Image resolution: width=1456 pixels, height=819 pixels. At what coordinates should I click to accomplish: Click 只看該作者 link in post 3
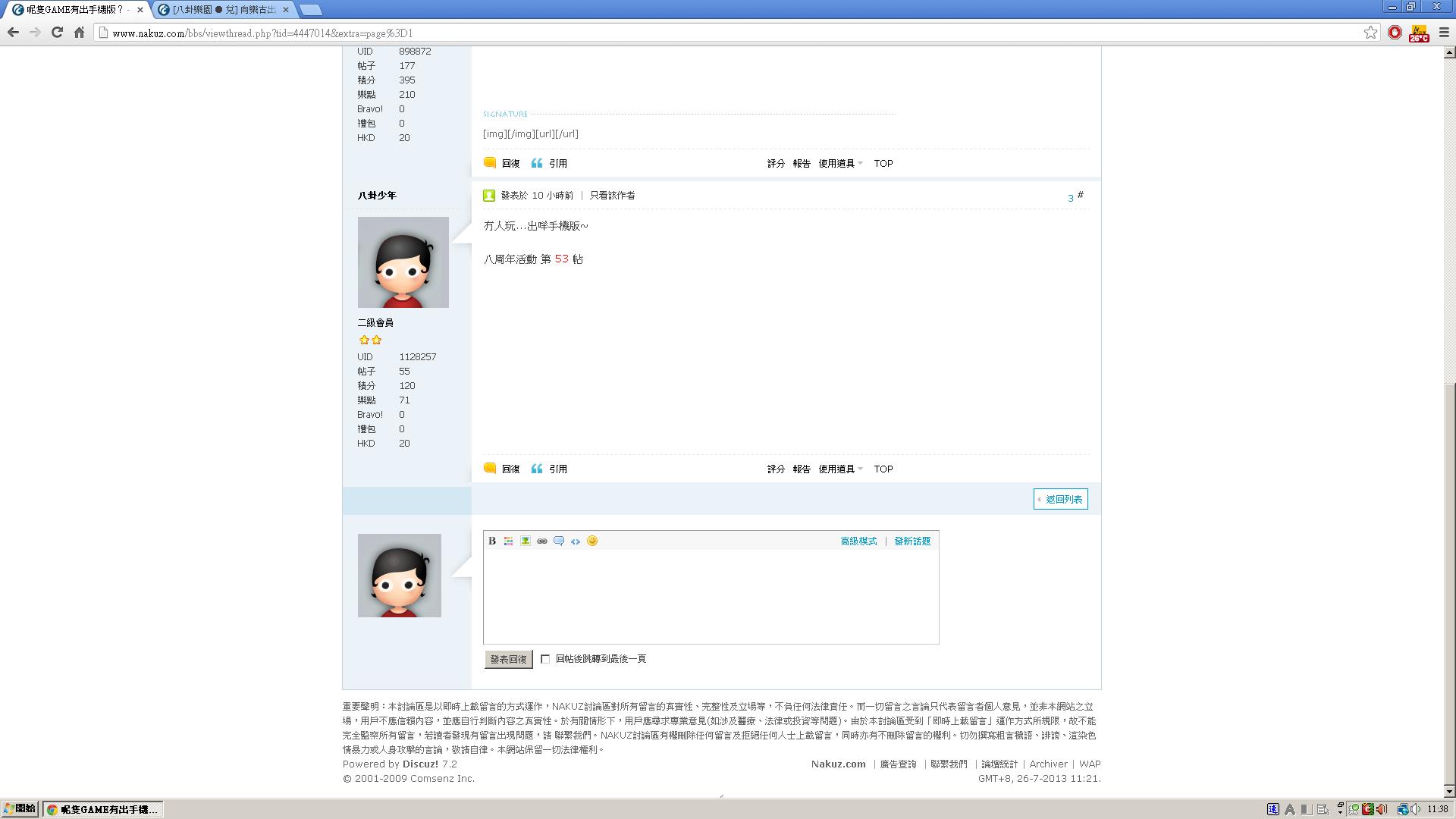(x=612, y=195)
